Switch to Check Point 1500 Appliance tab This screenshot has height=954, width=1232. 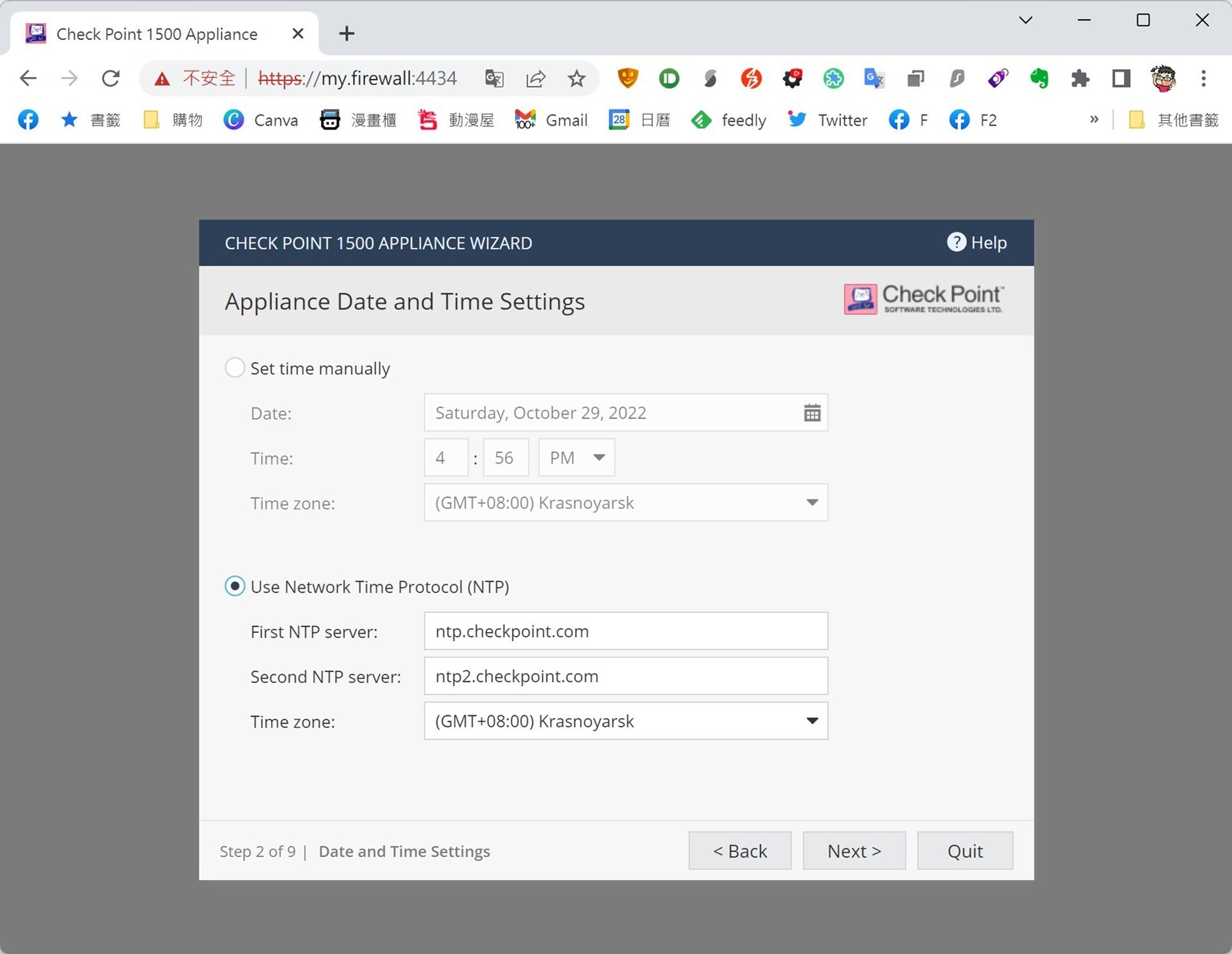(157, 34)
